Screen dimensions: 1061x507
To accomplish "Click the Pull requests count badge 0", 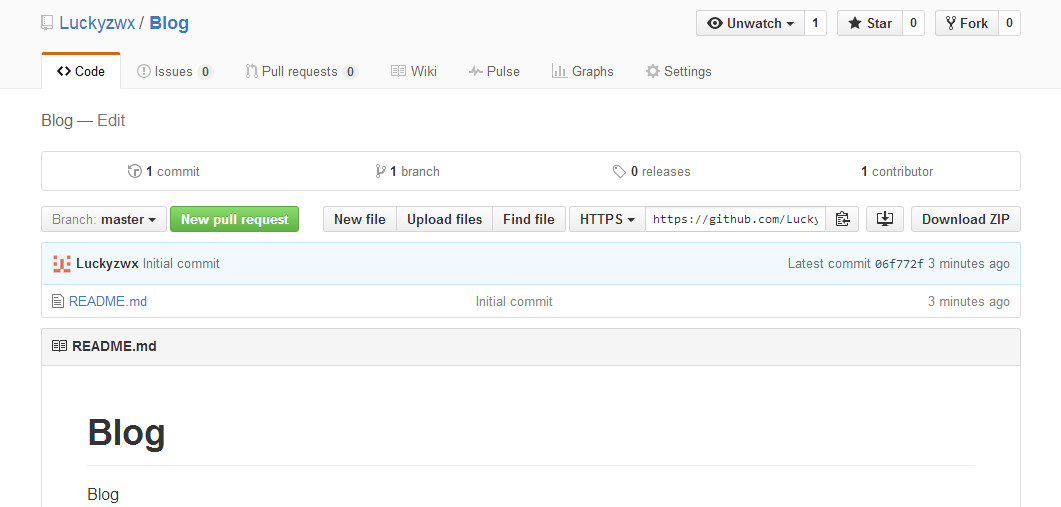I will pyautogui.click(x=350, y=72).
